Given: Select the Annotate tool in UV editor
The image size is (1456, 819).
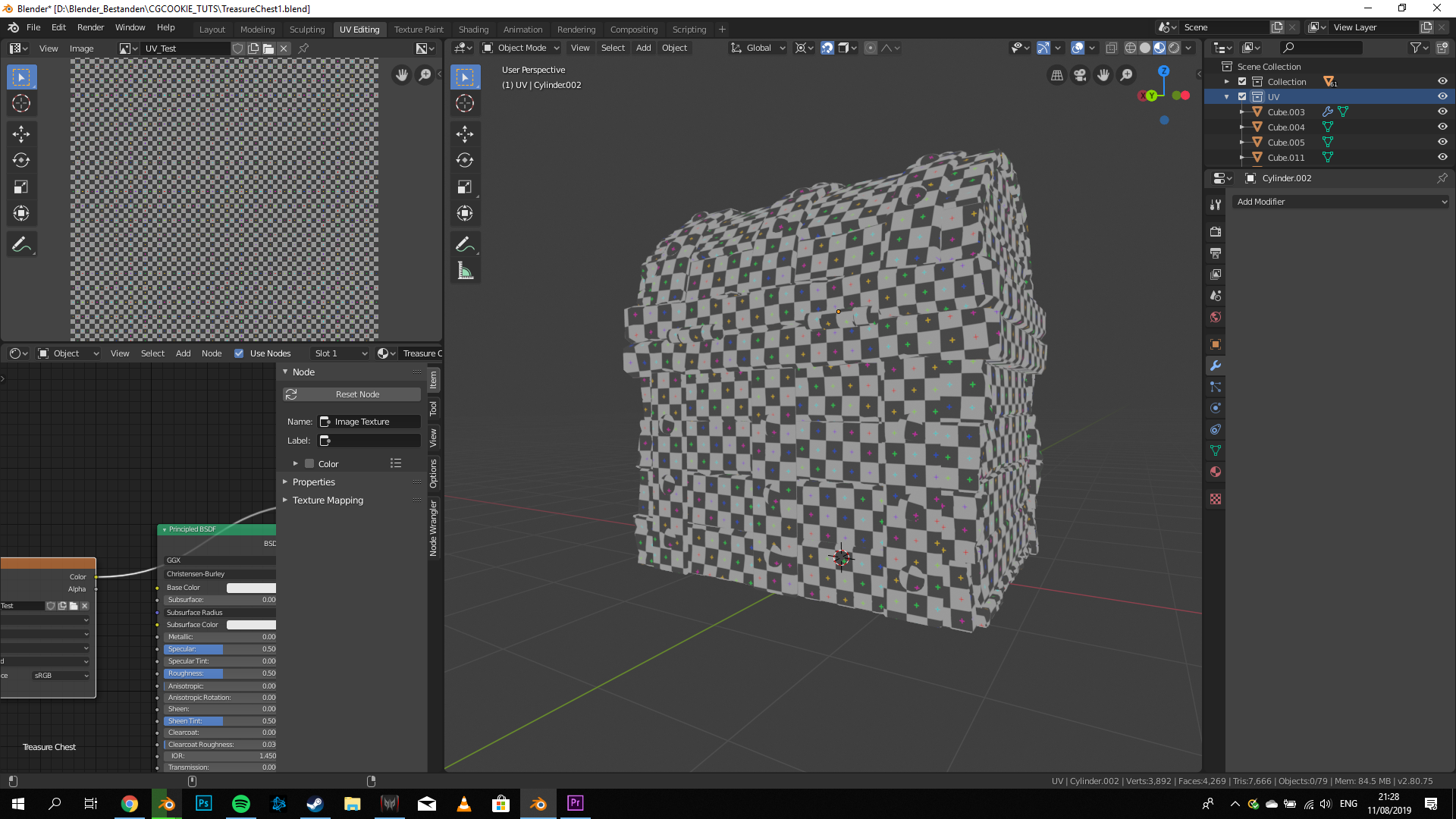Looking at the screenshot, I should [21, 244].
